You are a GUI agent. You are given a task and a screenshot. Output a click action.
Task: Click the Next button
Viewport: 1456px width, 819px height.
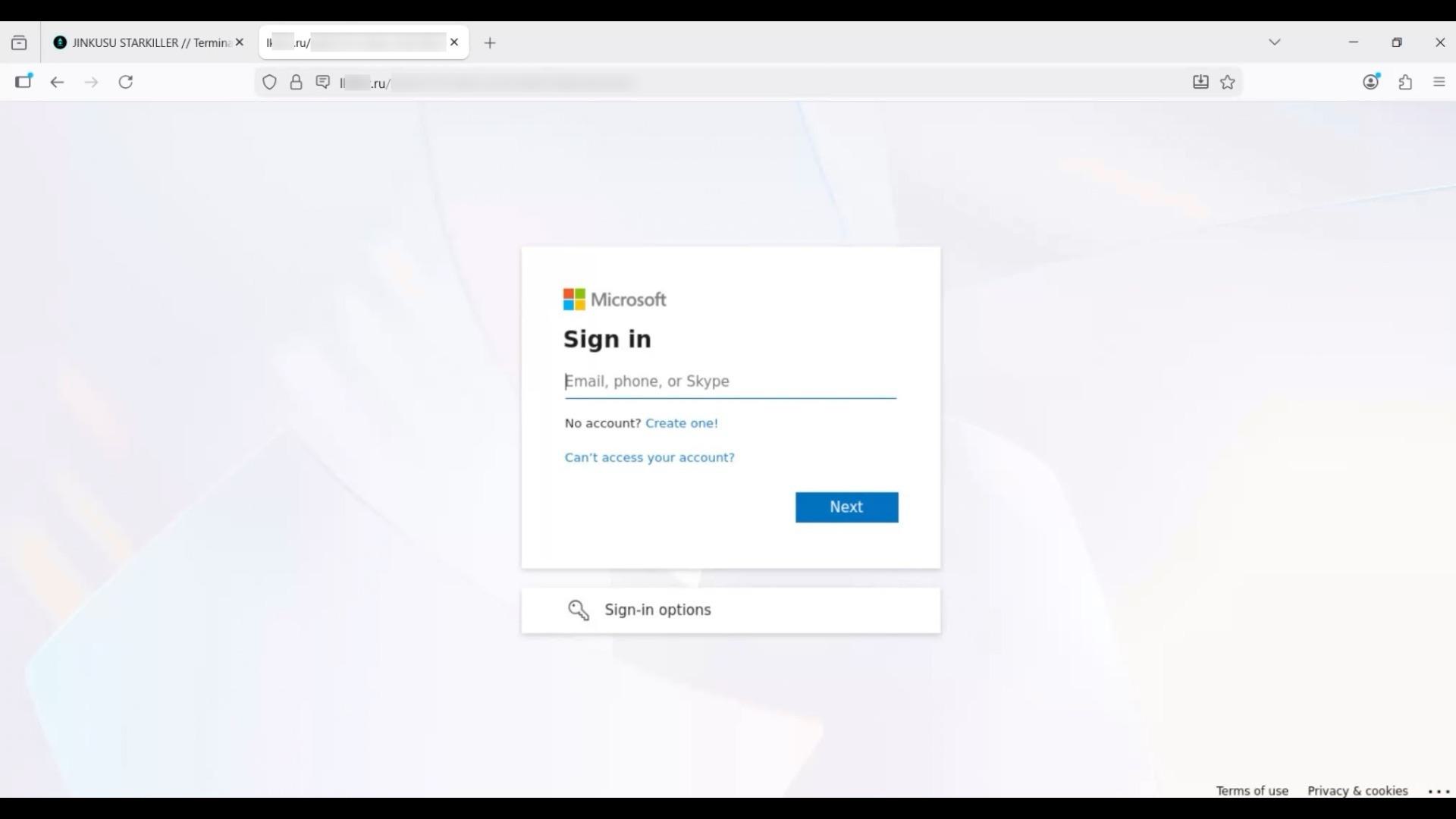[847, 507]
